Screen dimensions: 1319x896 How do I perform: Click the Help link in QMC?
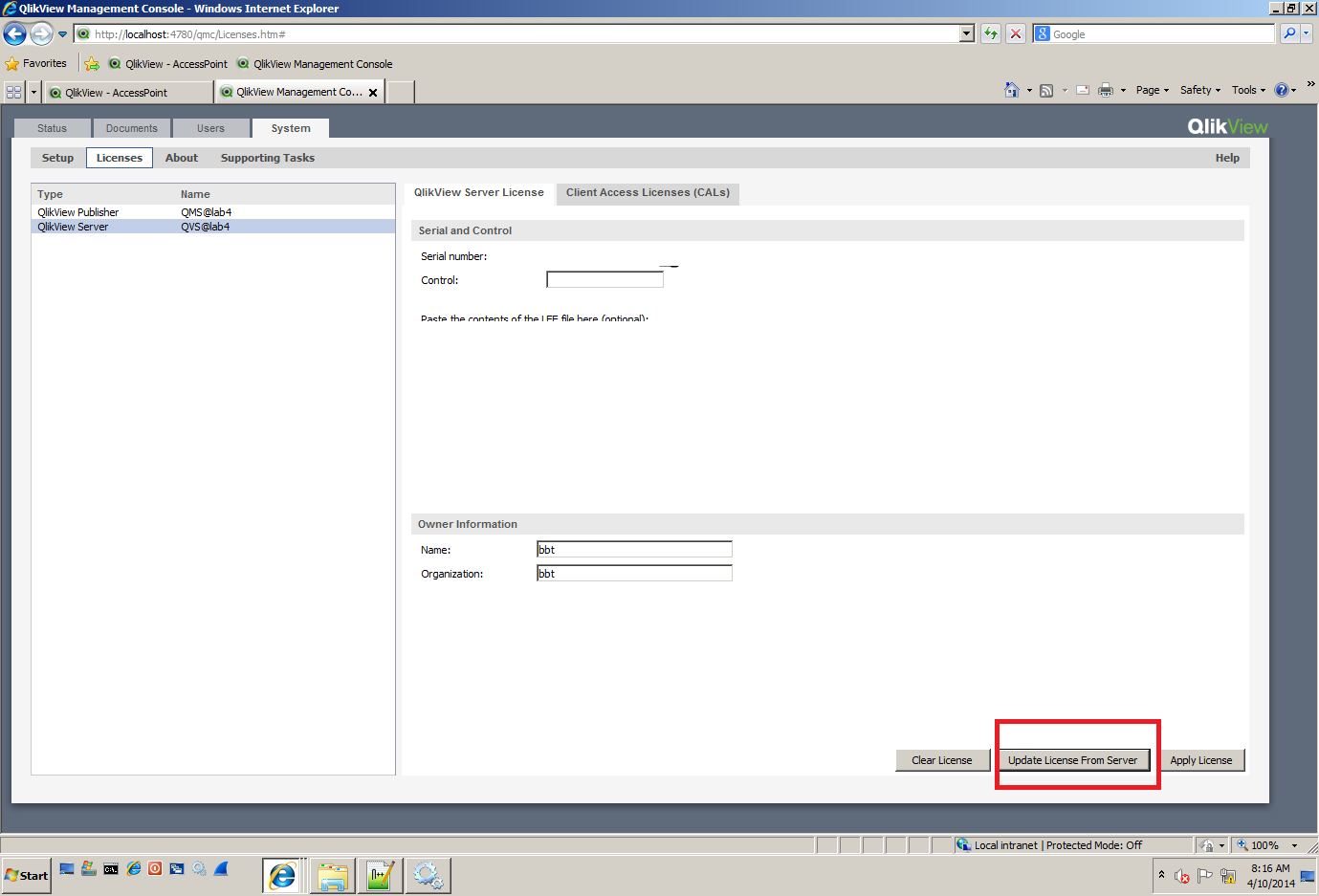tap(1227, 158)
